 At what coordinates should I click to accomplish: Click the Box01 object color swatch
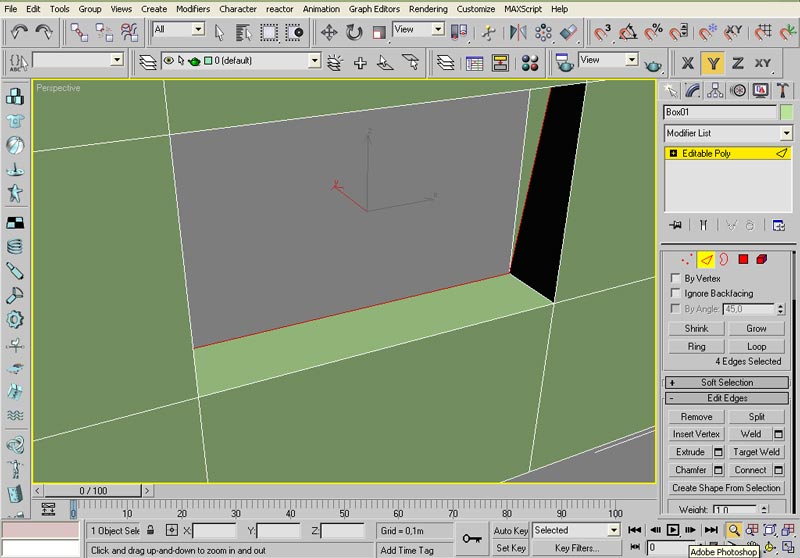click(x=786, y=112)
